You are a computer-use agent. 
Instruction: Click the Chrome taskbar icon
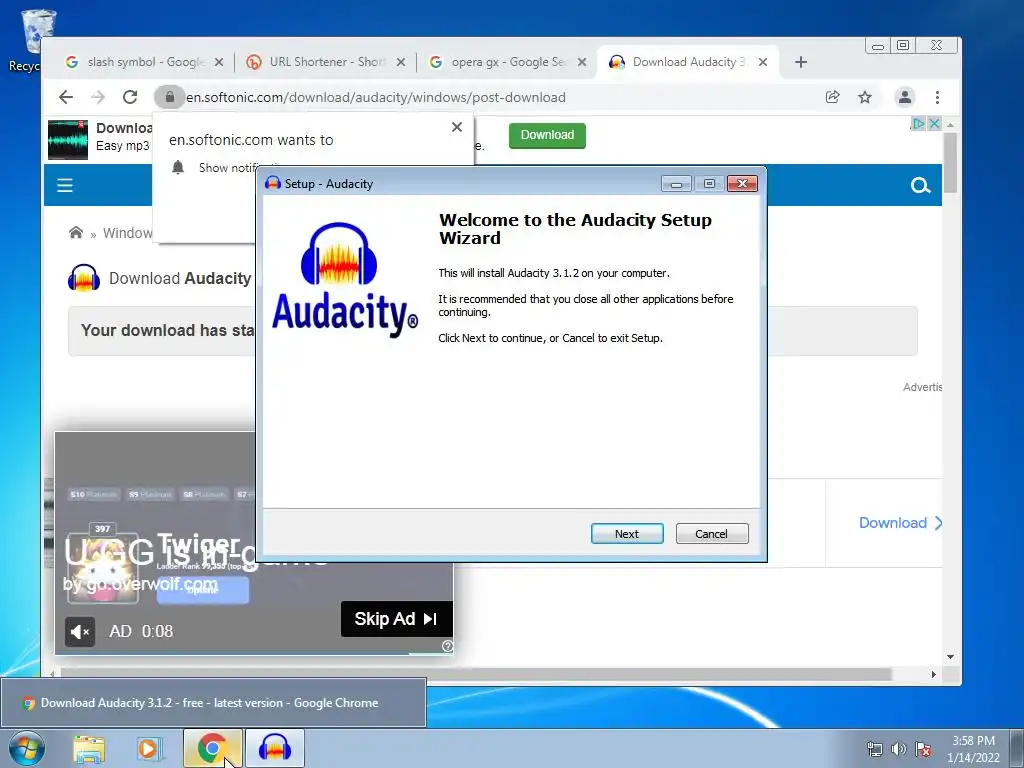[x=212, y=748]
